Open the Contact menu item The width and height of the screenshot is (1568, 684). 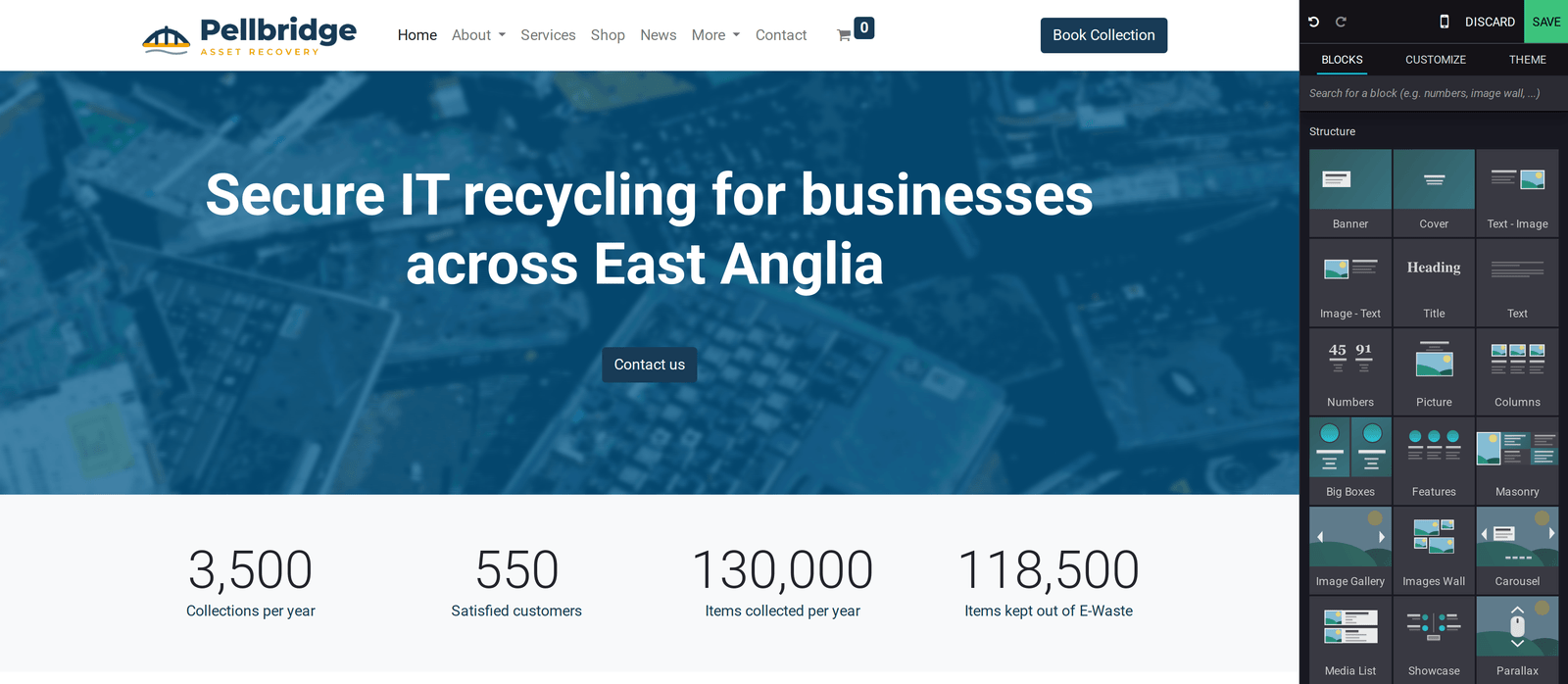(781, 35)
